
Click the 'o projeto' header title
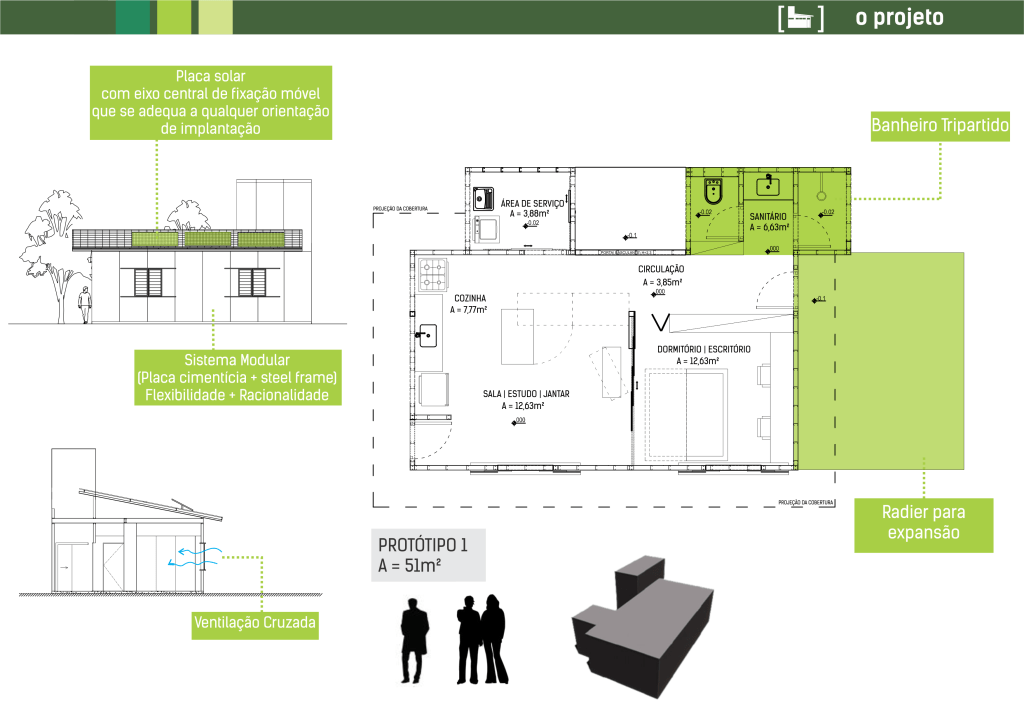tap(899, 18)
